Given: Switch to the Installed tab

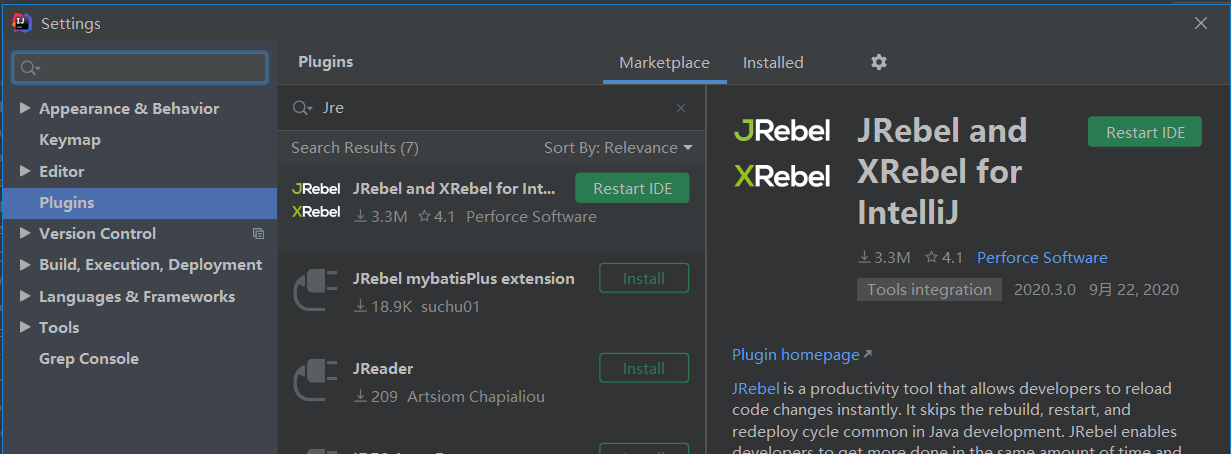Looking at the screenshot, I should click(x=772, y=62).
